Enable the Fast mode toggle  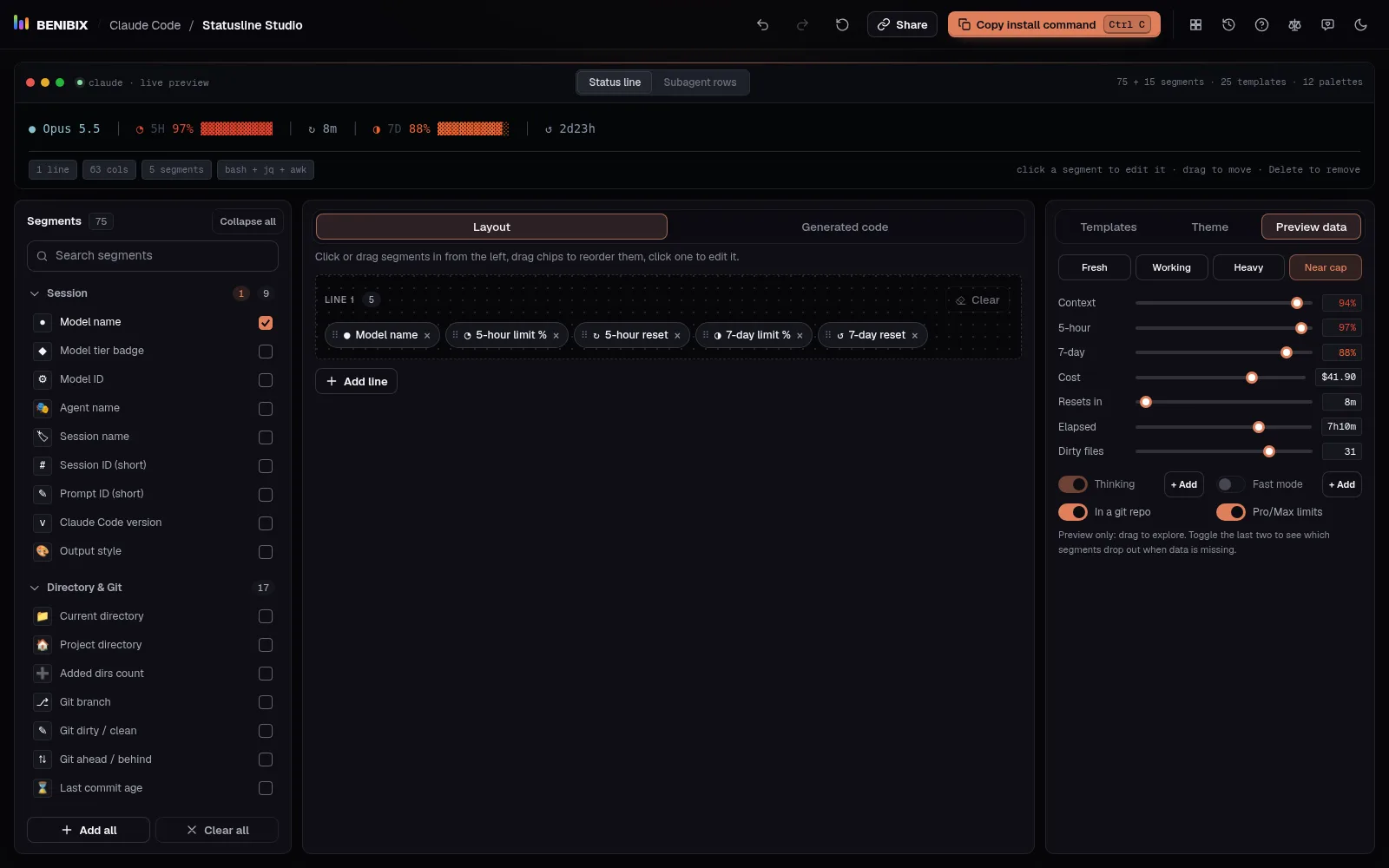click(x=1231, y=484)
